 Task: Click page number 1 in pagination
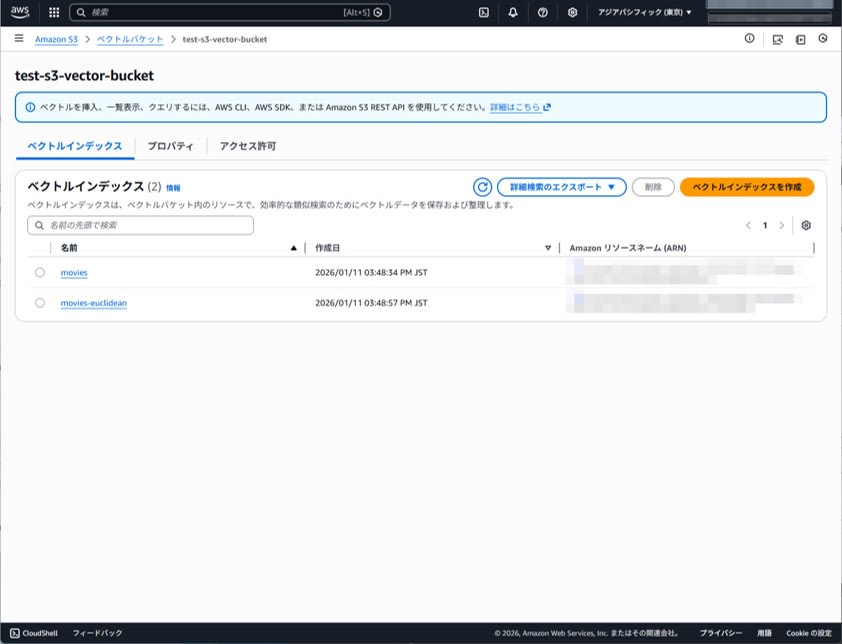click(x=765, y=225)
